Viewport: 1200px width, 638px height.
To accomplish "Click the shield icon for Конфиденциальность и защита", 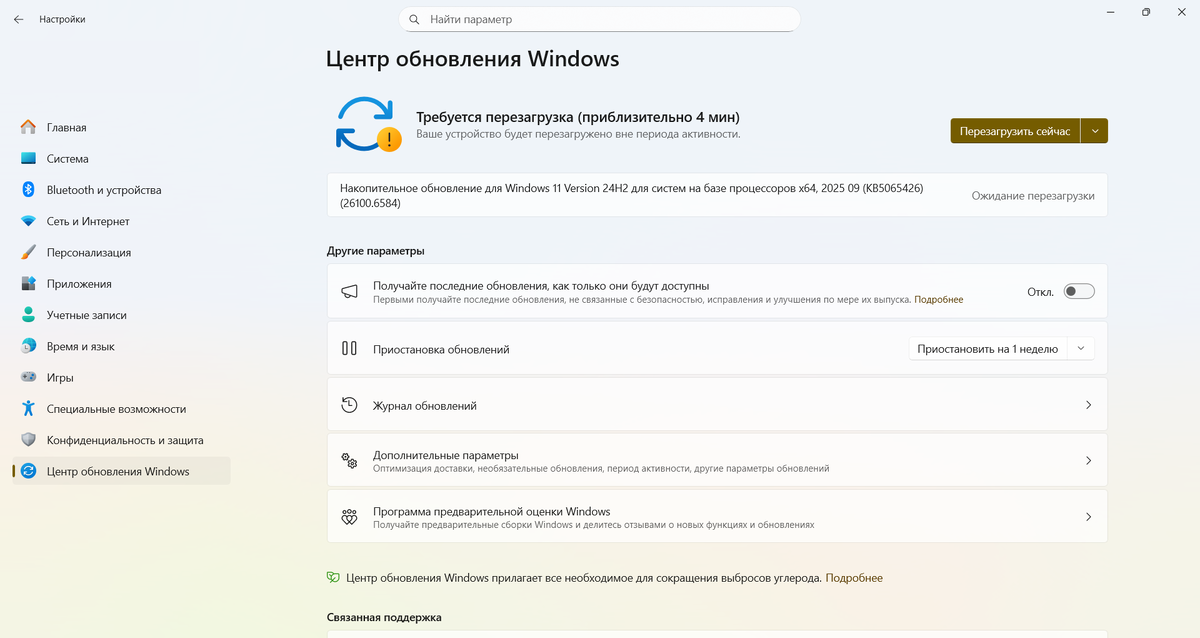I will point(28,440).
